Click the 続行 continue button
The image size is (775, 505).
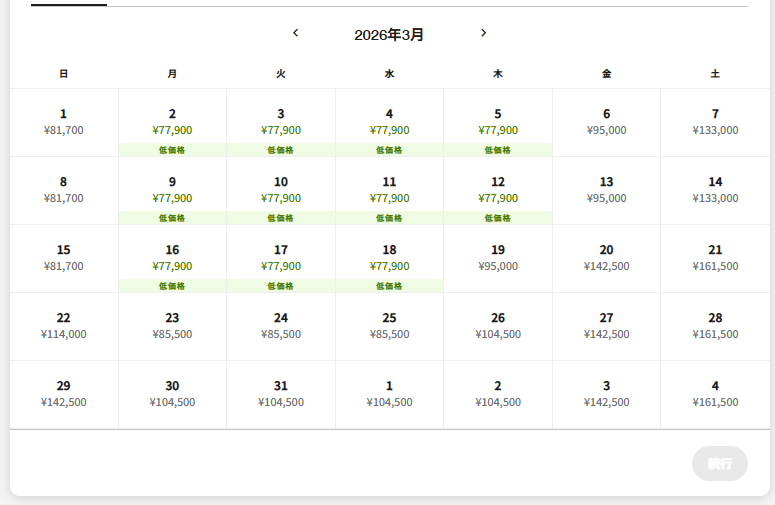[719, 463]
